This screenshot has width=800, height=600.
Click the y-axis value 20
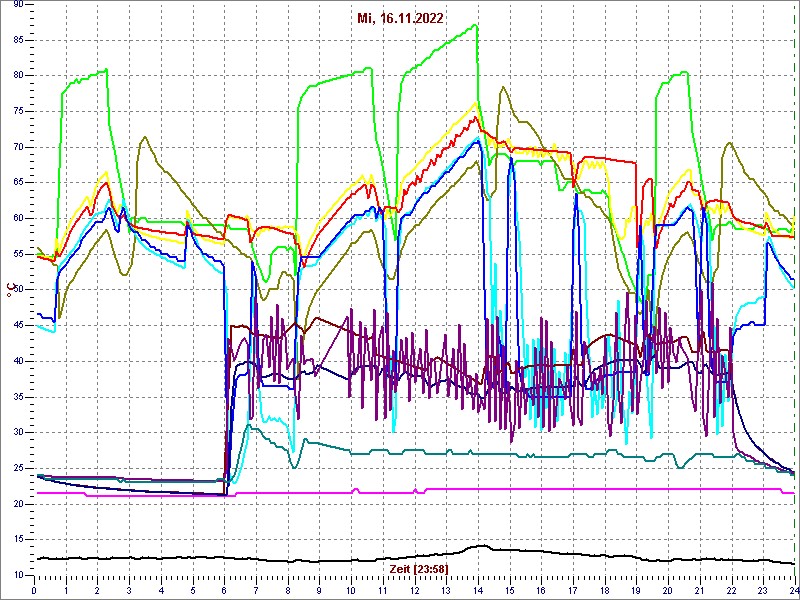[x=17, y=504]
